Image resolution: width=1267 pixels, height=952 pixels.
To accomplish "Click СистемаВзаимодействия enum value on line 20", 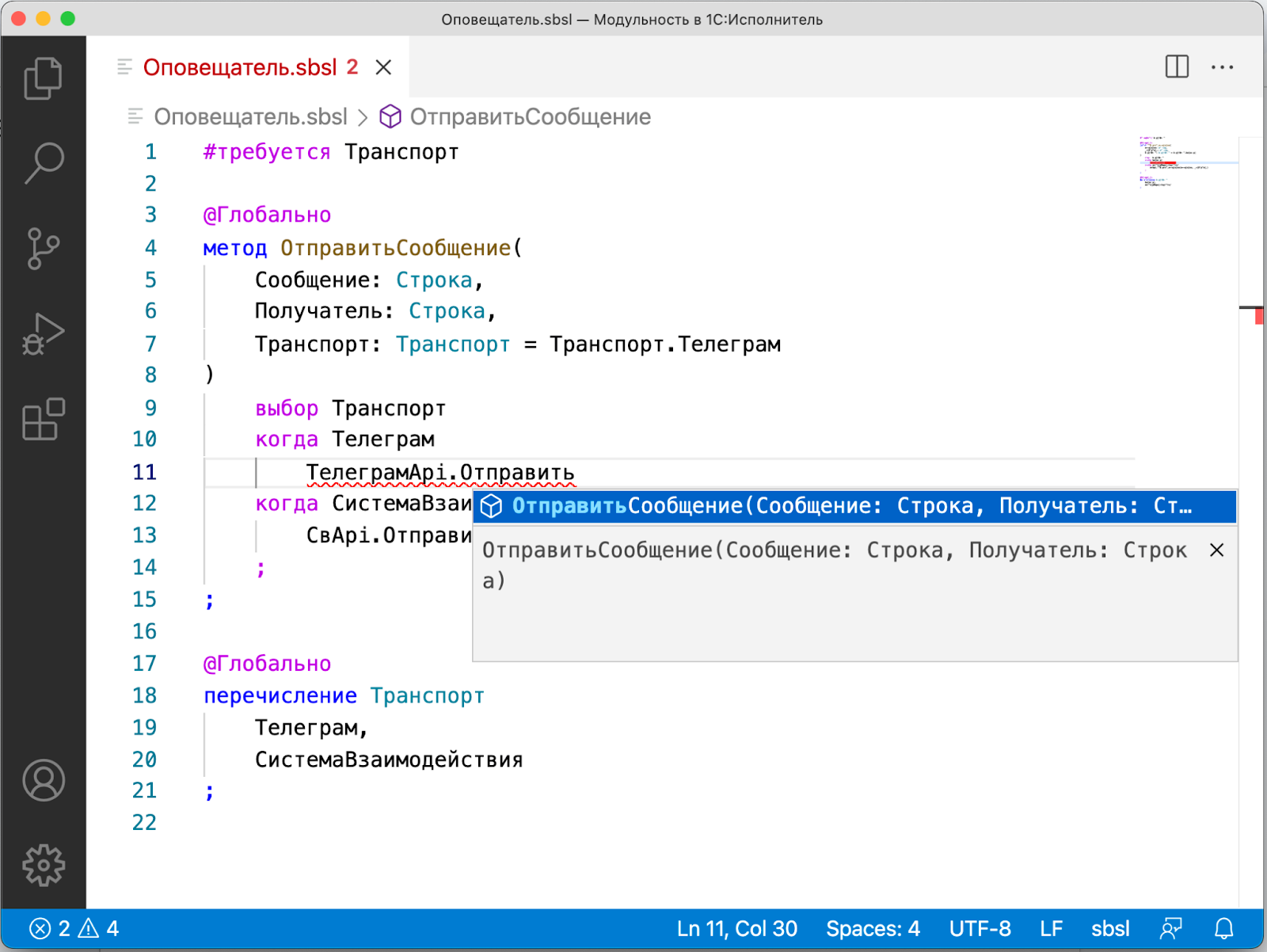I will click(x=389, y=760).
